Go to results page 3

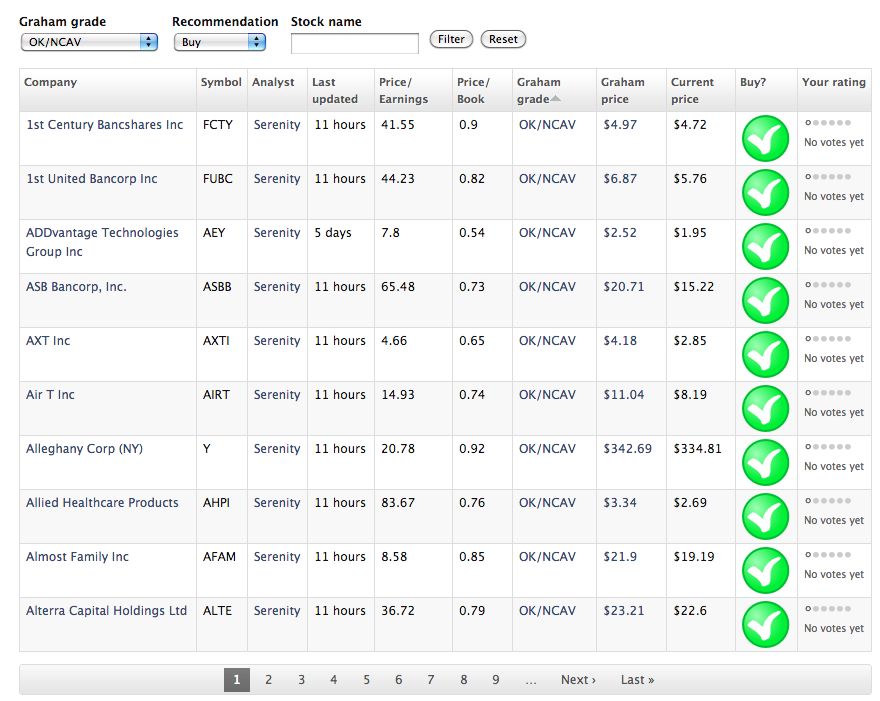pos(301,680)
